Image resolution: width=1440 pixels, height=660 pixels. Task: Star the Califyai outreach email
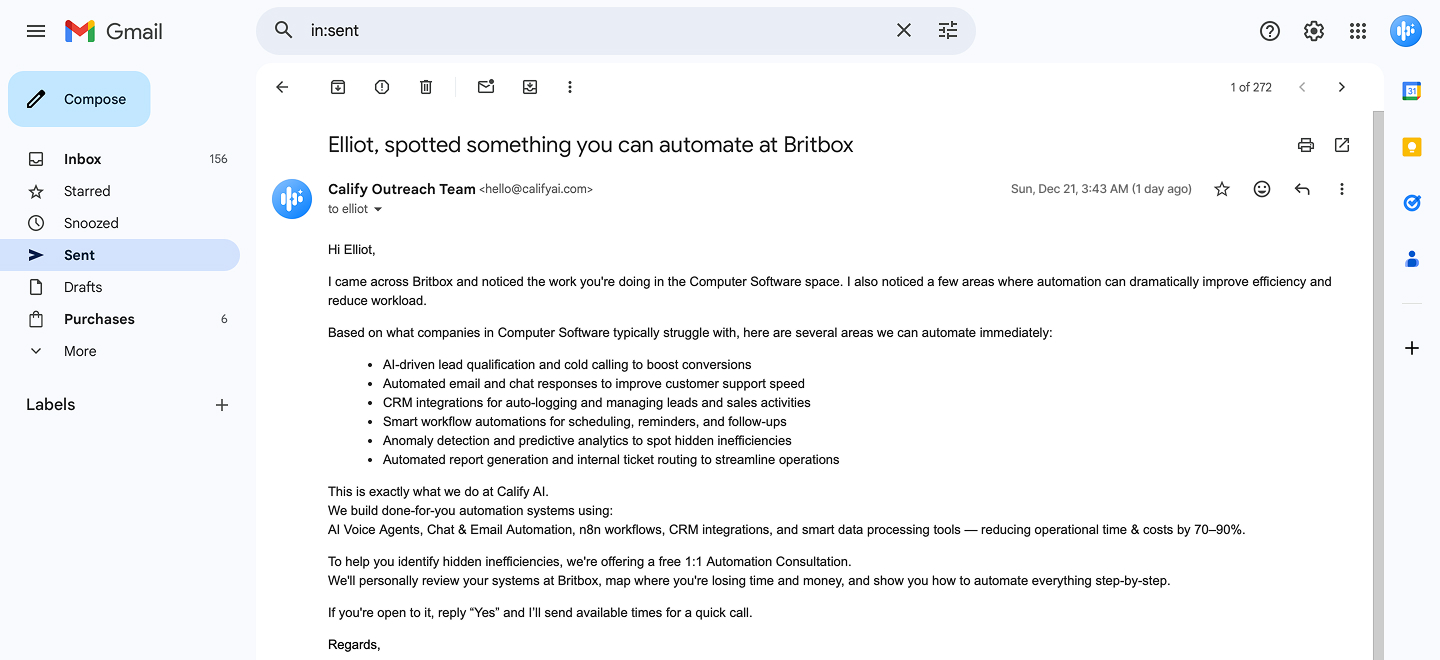pyautogui.click(x=1222, y=189)
